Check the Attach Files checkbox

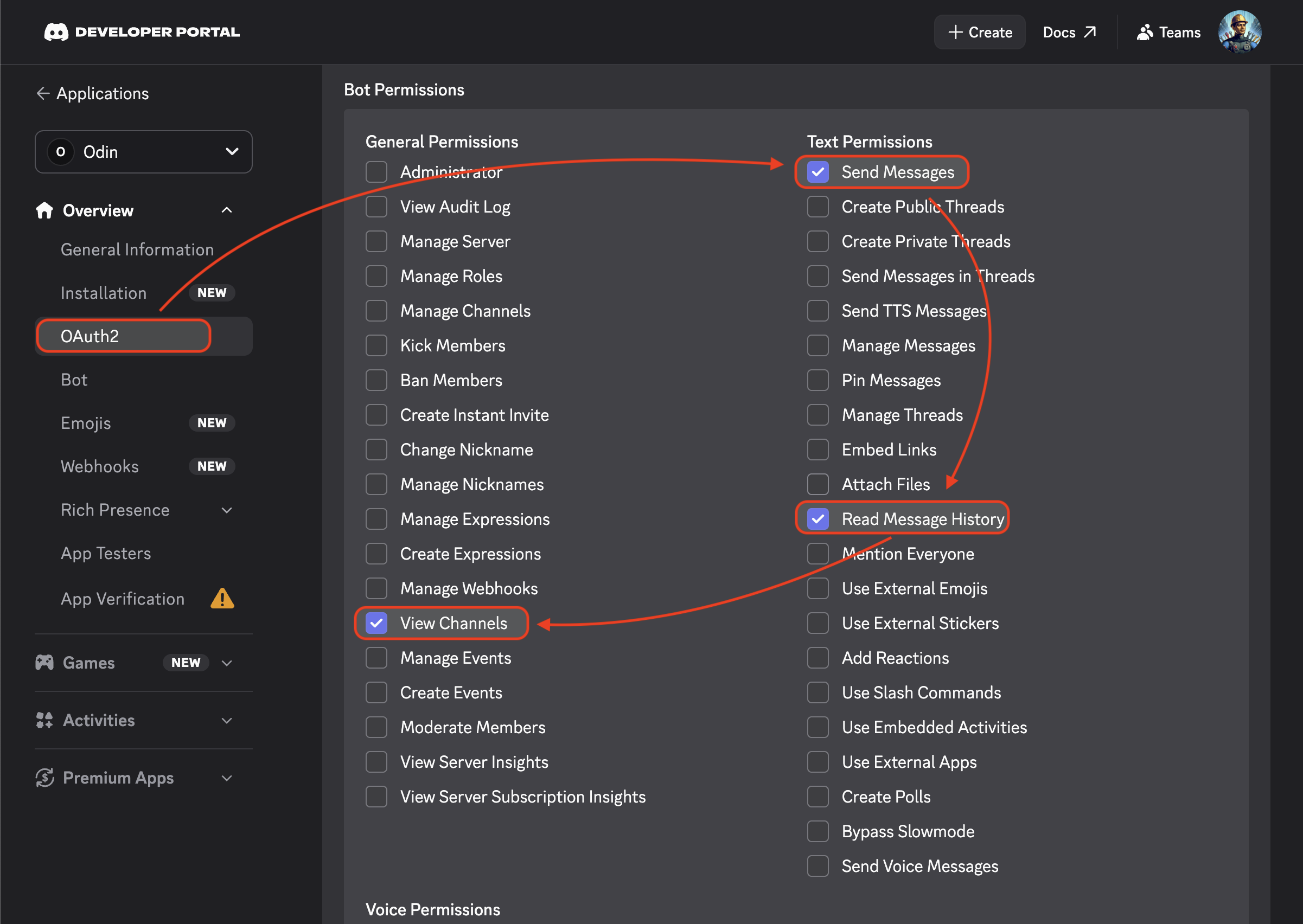[817, 484]
